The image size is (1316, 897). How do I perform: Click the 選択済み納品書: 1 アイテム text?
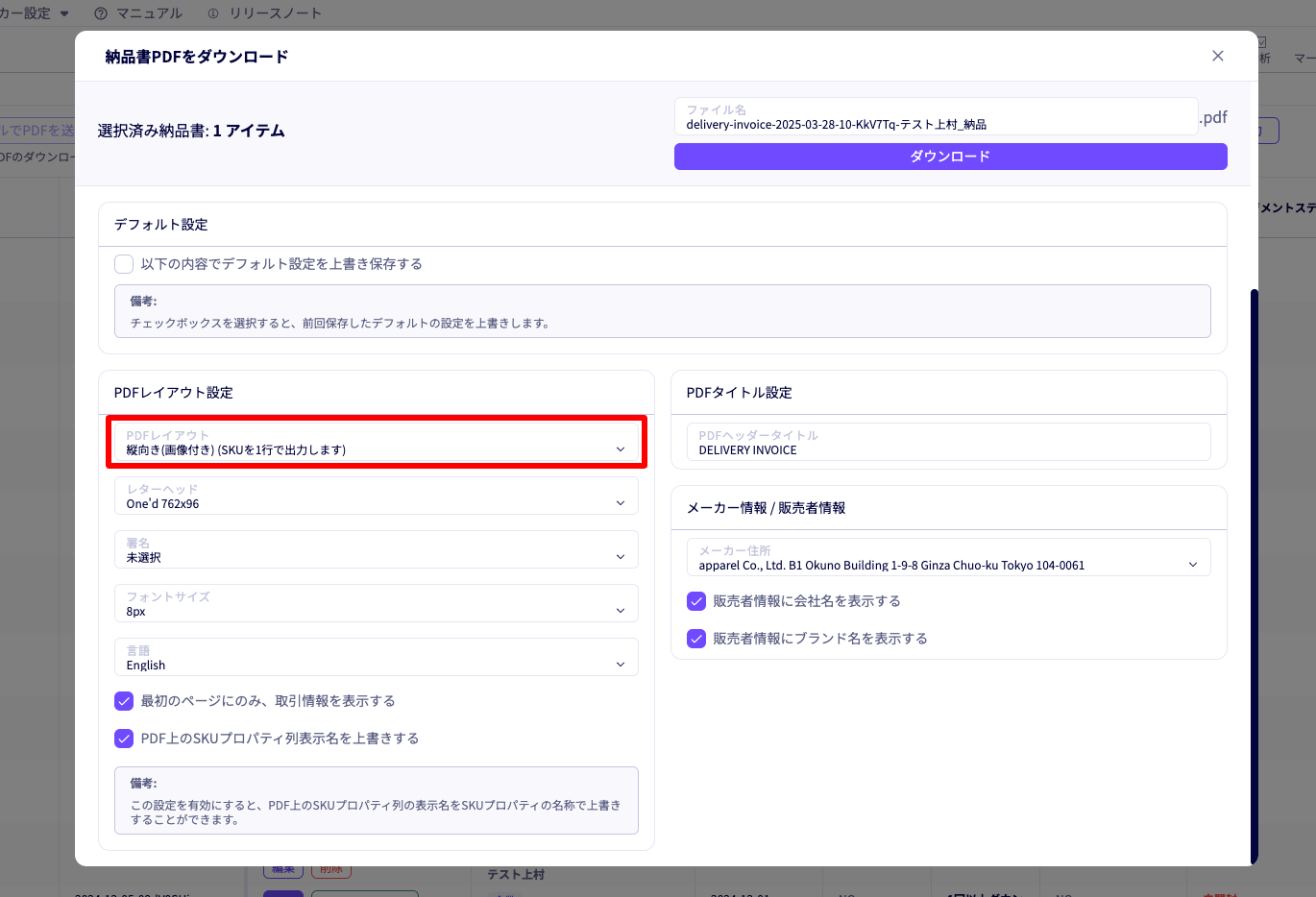point(191,131)
